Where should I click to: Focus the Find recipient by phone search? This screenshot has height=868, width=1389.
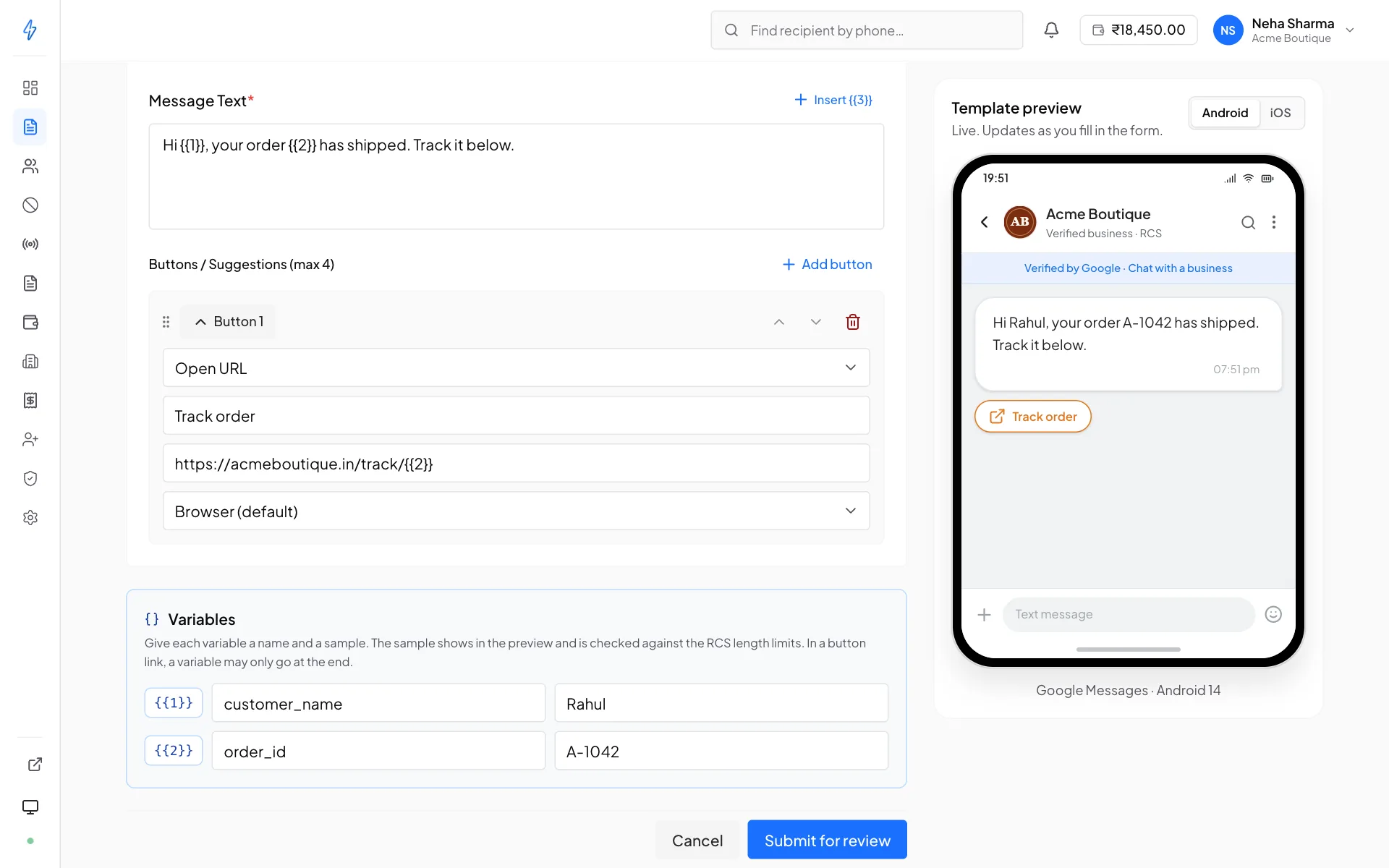click(867, 30)
